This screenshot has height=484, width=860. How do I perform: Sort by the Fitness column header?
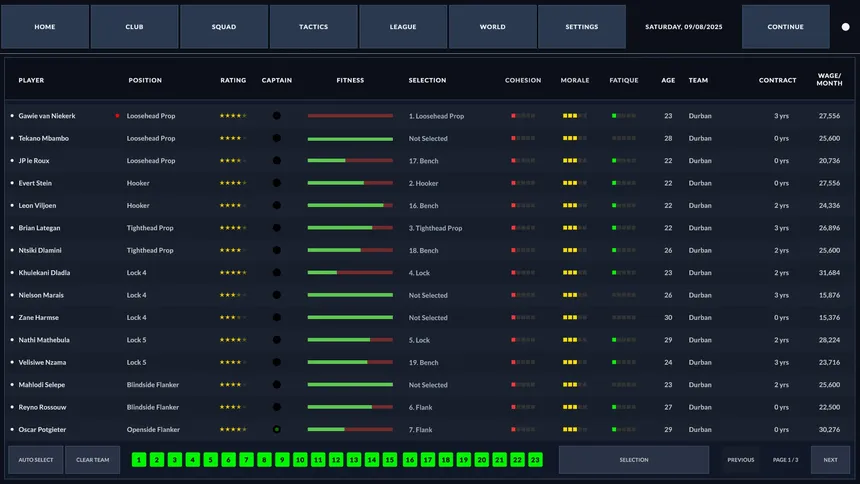coord(350,80)
